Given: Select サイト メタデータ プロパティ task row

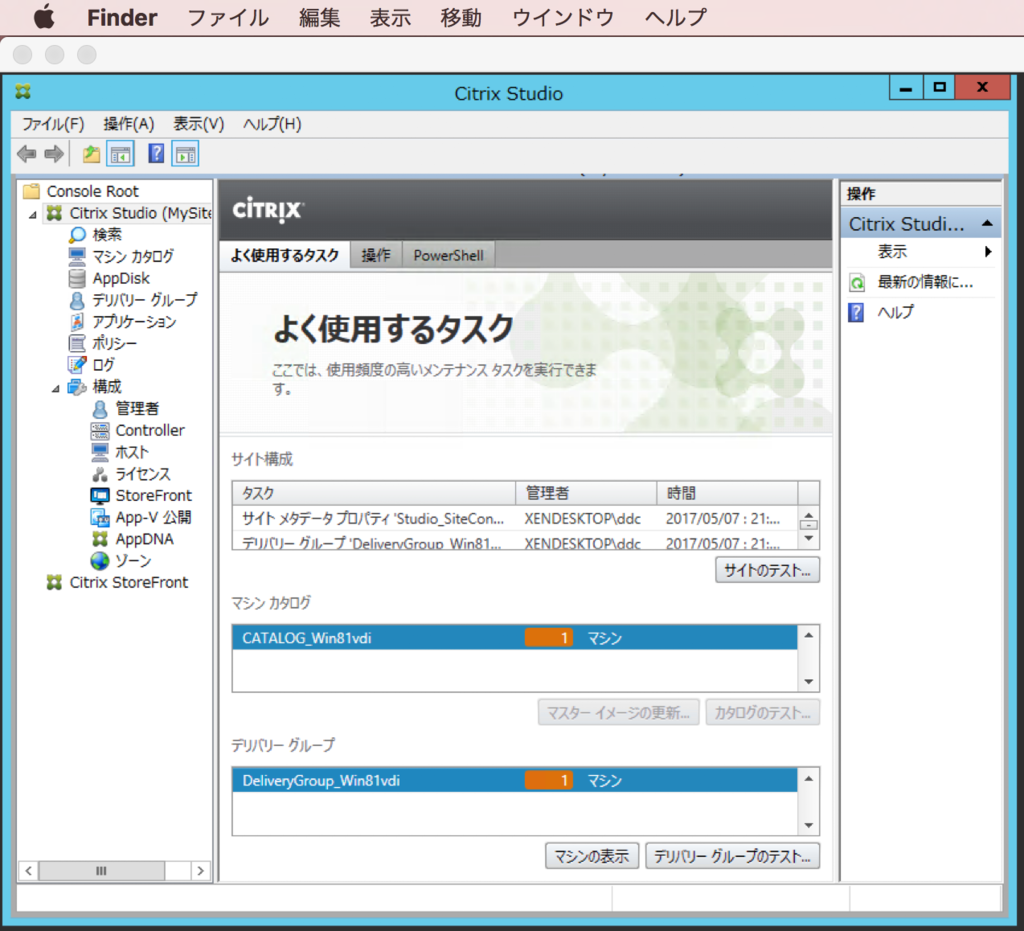Looking at the screenshot, I should [x=515, y=518].
